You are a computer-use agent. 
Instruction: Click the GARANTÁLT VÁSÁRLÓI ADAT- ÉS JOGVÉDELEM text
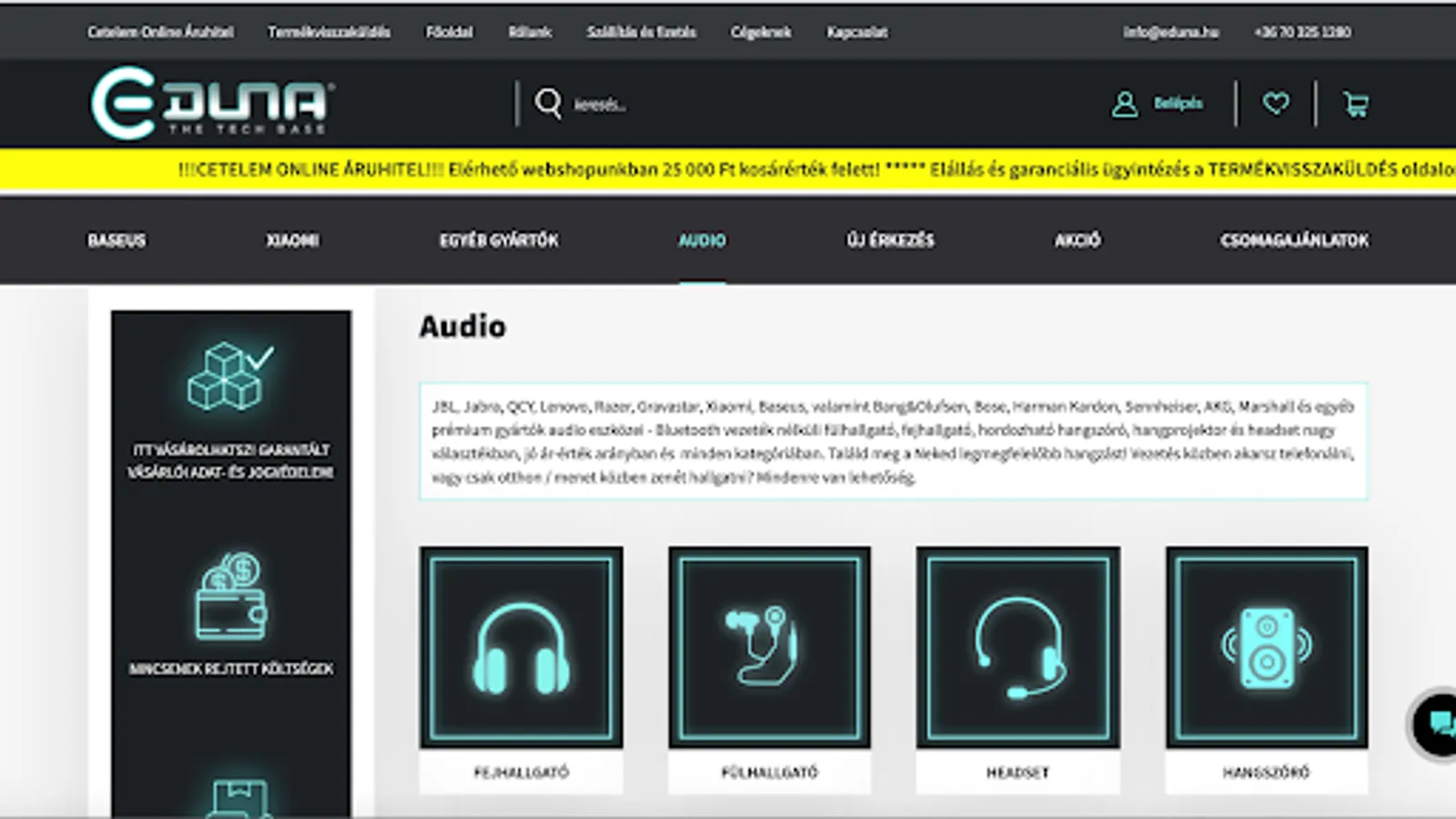231,460
